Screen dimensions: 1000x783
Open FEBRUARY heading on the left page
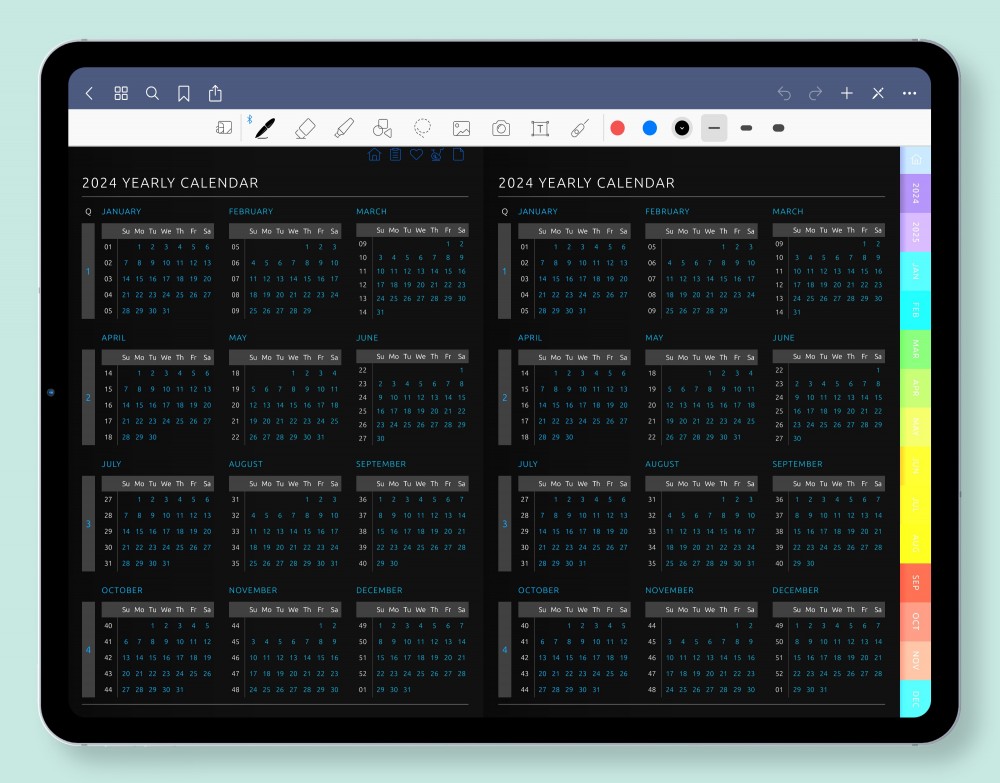click(x=251, y=211)
